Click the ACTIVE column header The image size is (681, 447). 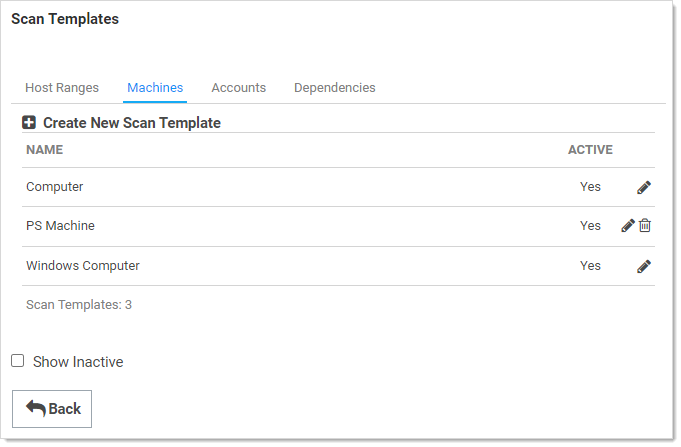coord(590,150)
